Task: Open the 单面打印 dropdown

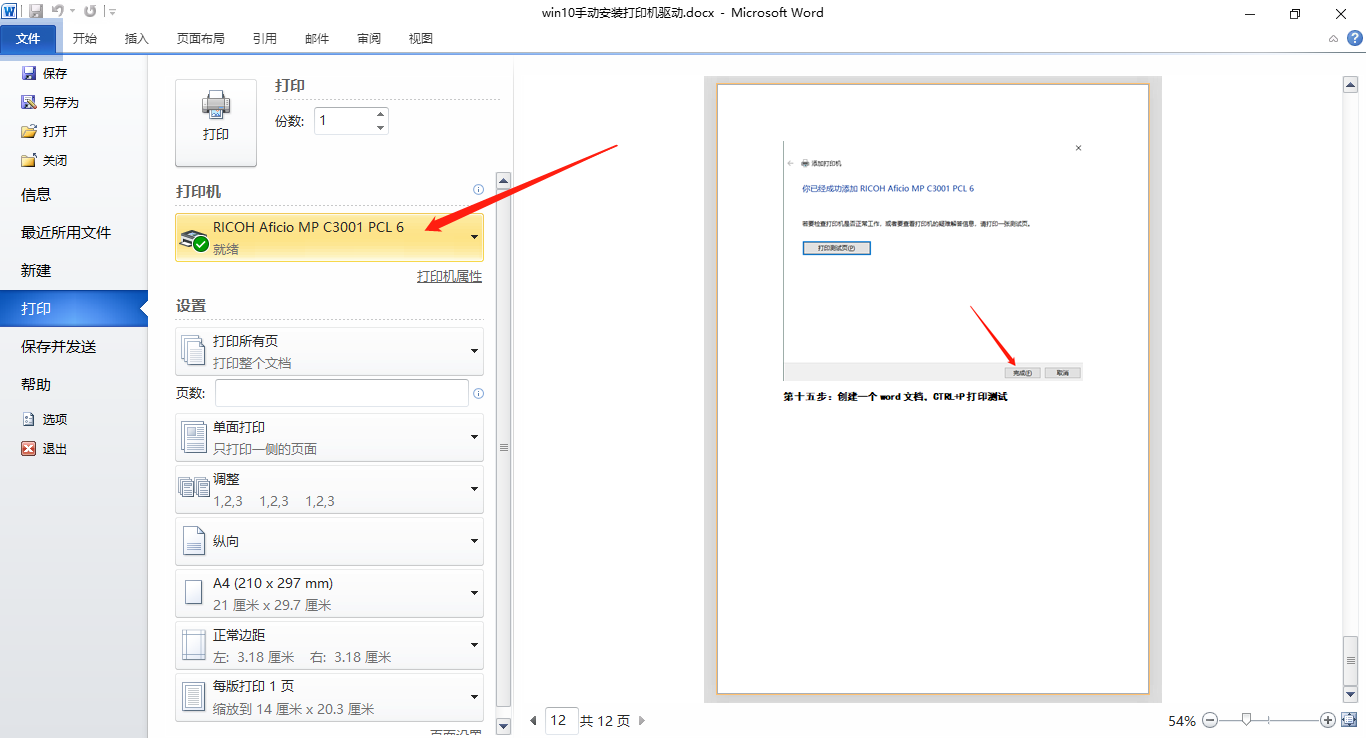Action: [329, 437]
